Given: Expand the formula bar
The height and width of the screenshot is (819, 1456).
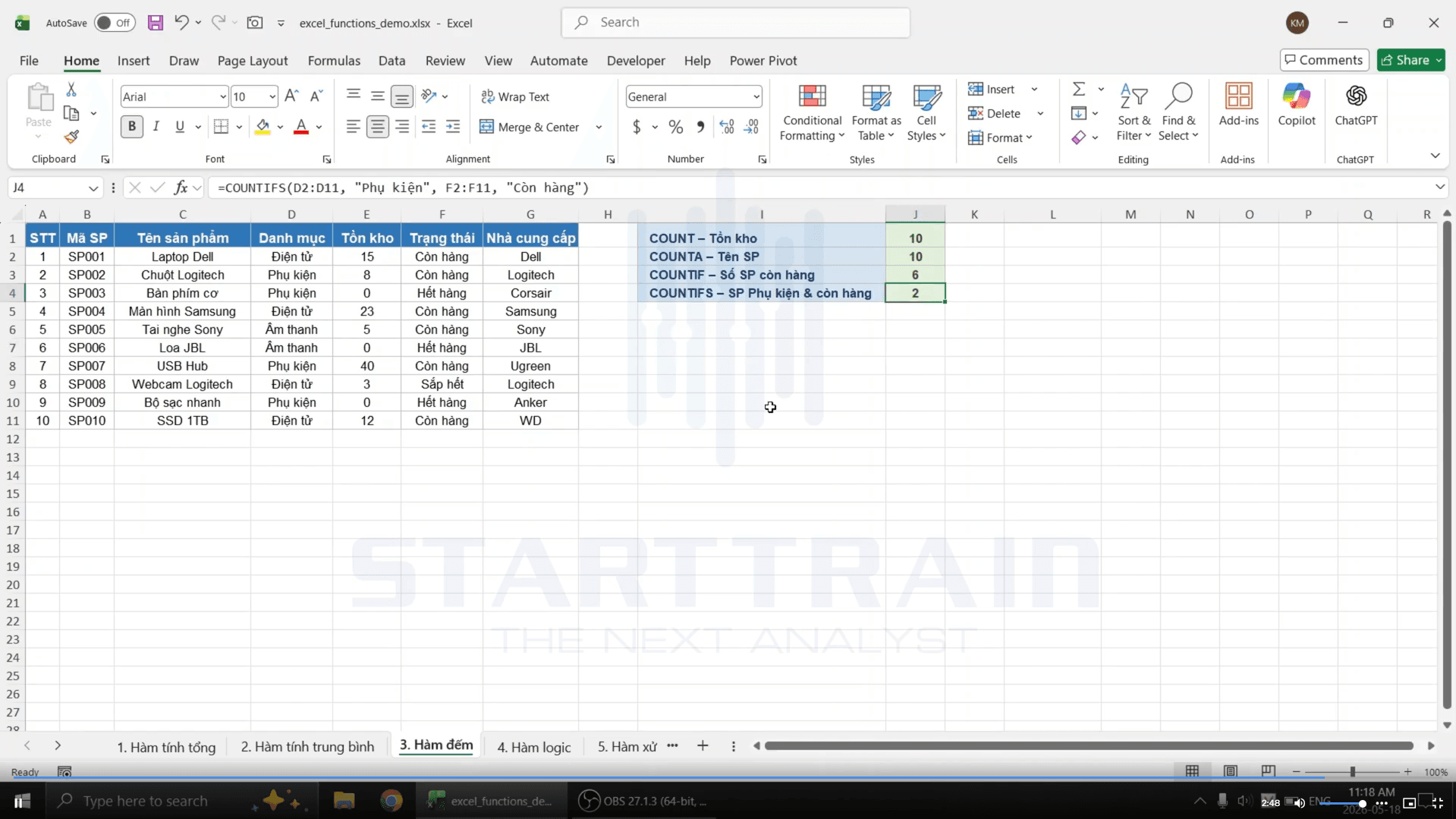Looking at the screenshot, I should click(1439, 187).
